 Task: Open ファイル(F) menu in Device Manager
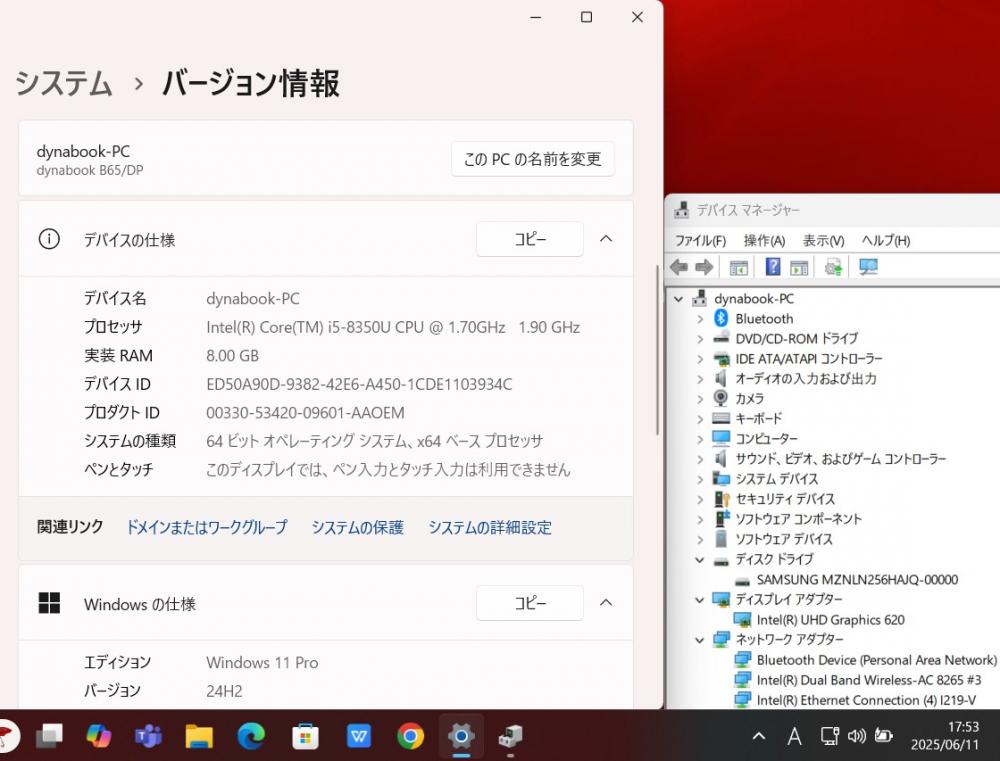tap(700, 240)
